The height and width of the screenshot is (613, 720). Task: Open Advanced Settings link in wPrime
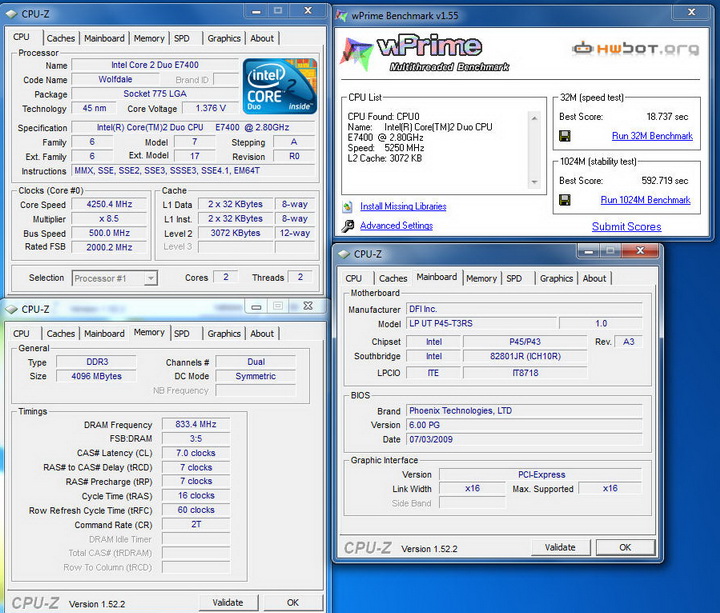coord(396,226)
